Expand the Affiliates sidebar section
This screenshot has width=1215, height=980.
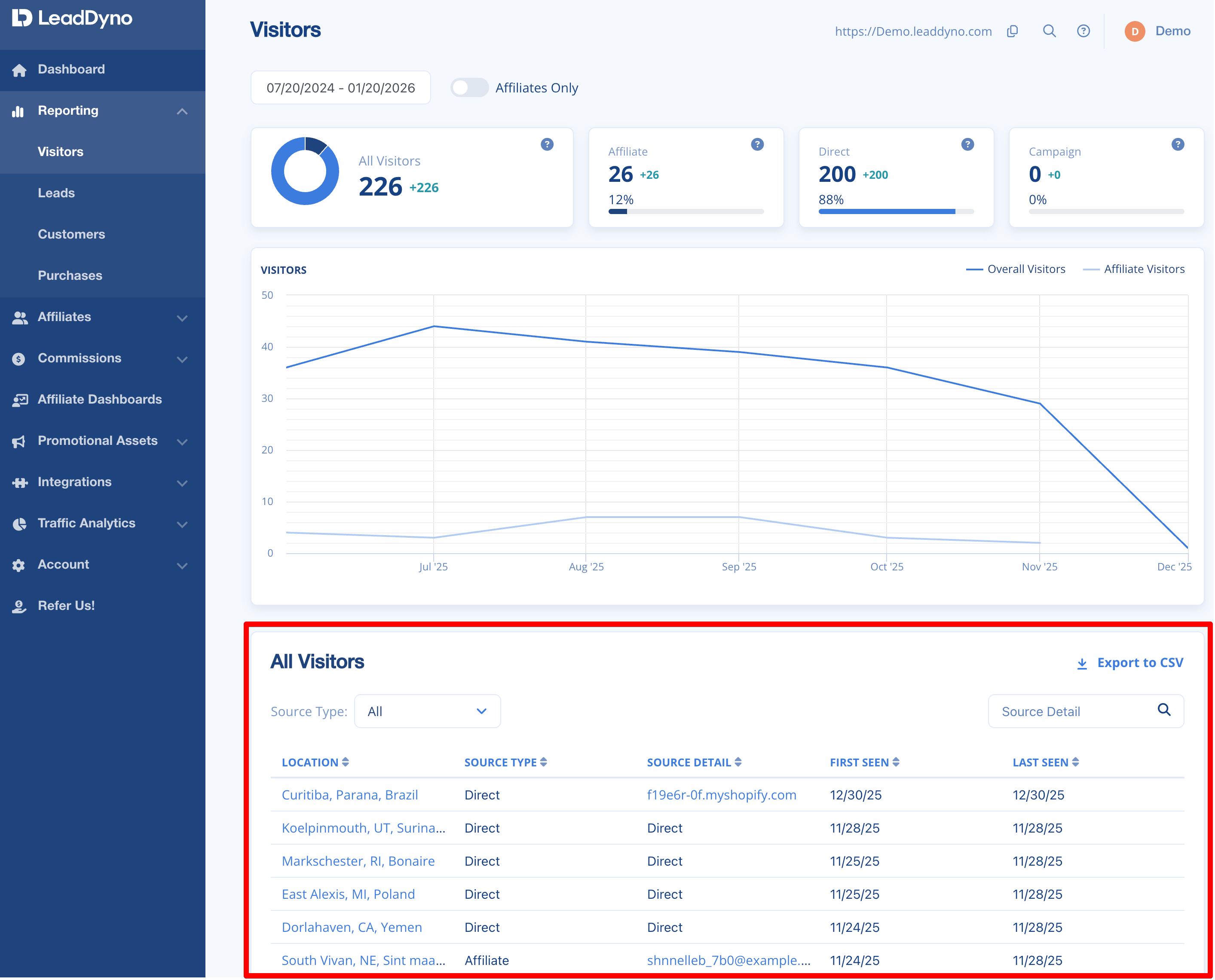pos(103,317)
